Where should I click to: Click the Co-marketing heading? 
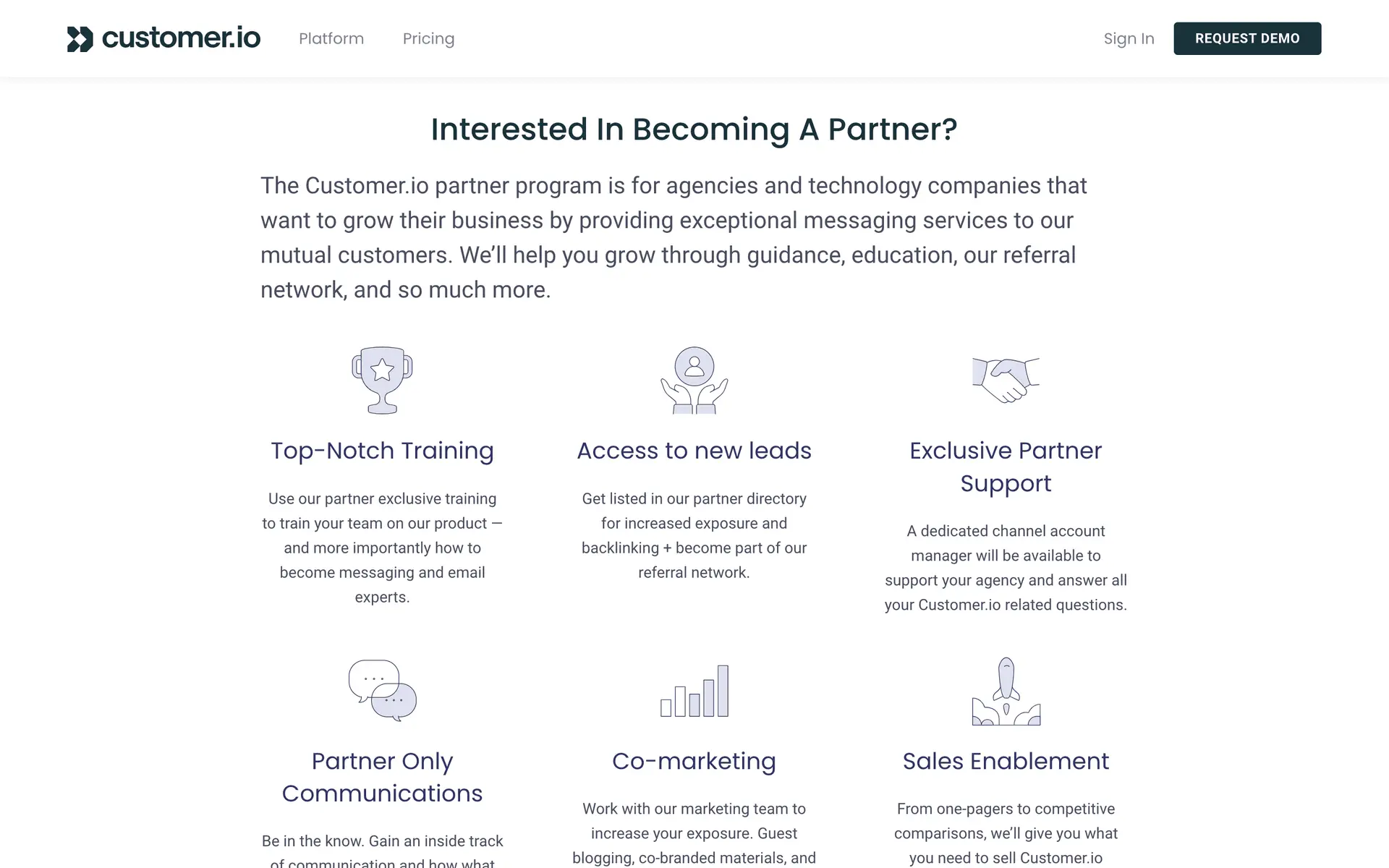pos(694,761)
